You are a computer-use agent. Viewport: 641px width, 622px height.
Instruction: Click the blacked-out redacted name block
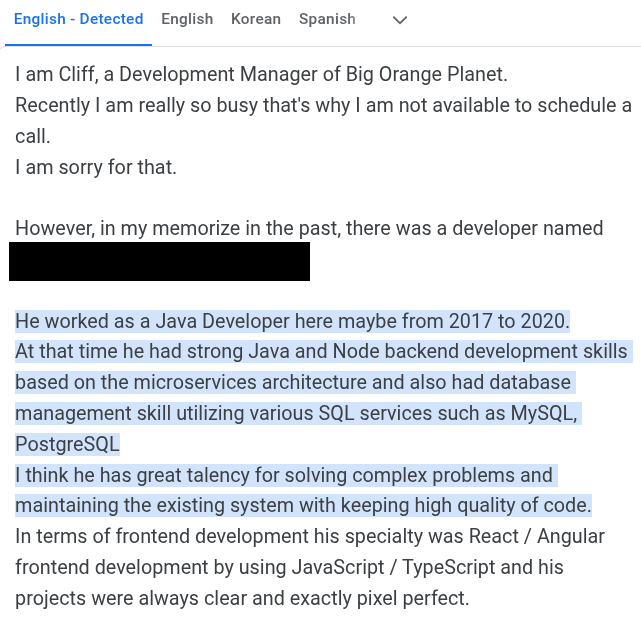coord(160,261)
